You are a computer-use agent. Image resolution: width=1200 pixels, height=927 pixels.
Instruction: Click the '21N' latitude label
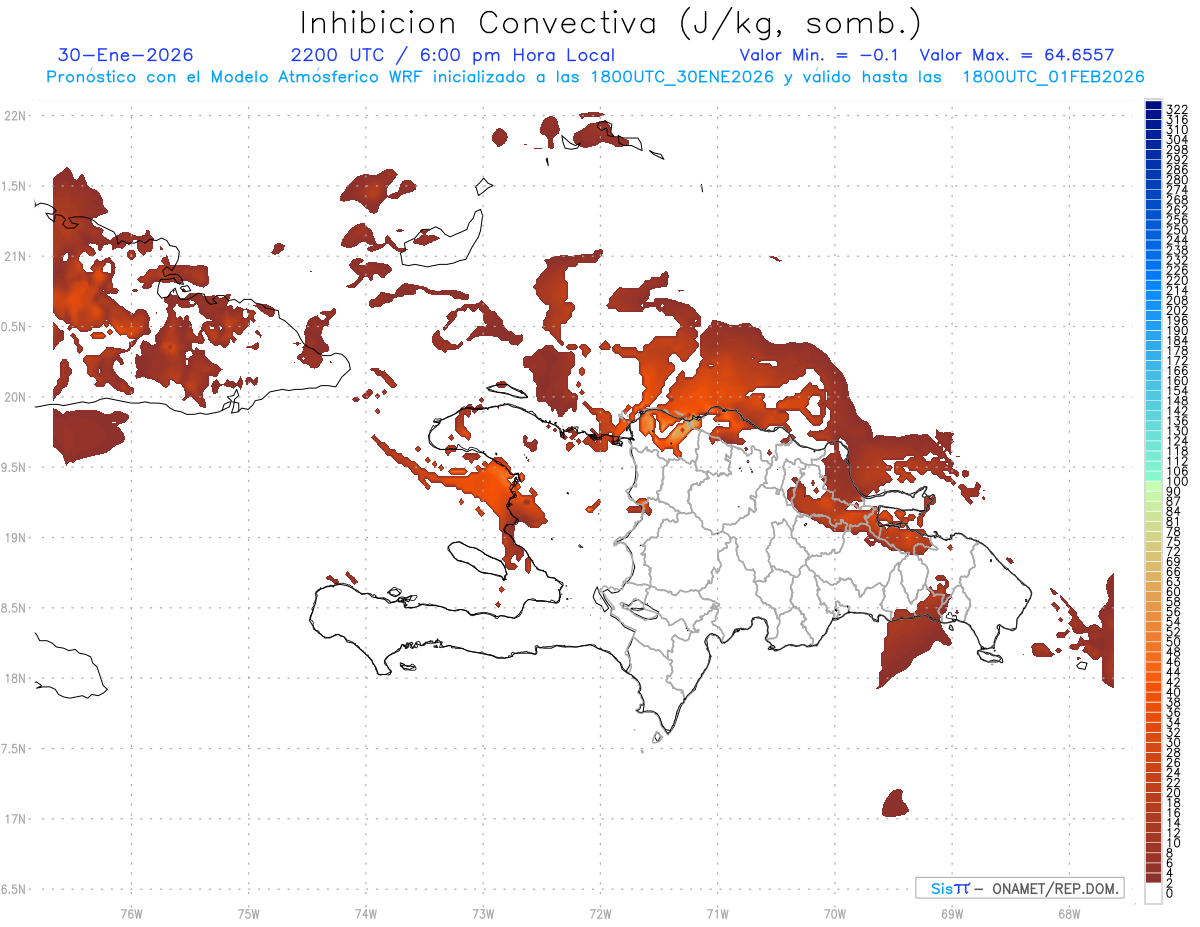[14, 257]
